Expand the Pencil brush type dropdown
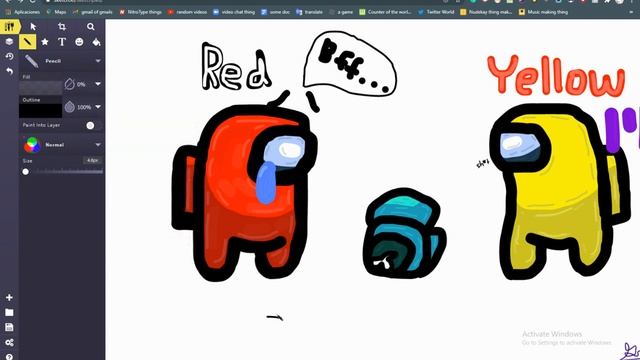Viewport: 640px width, 360px height. click(x=98, y=61)
